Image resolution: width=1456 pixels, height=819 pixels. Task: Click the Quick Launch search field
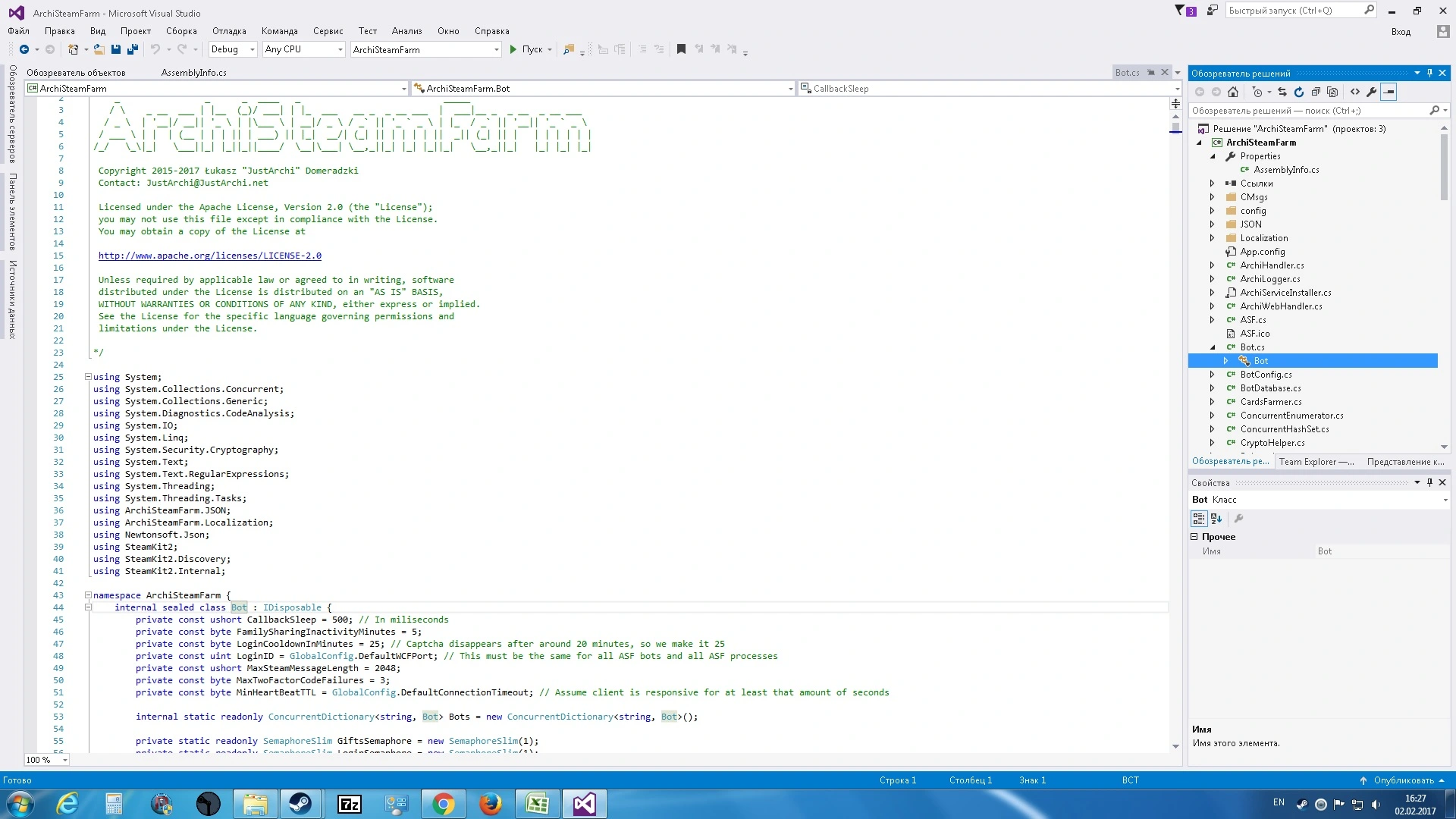coord(1300,11)
